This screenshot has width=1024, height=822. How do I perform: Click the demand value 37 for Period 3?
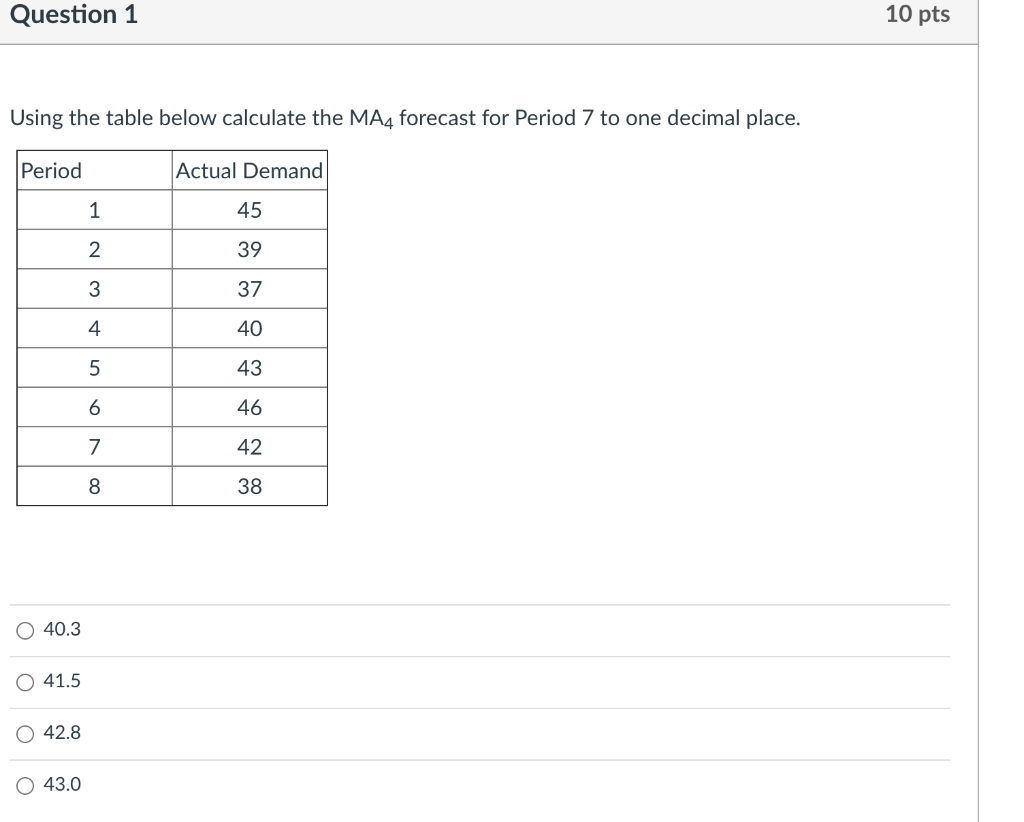(249, 289)
